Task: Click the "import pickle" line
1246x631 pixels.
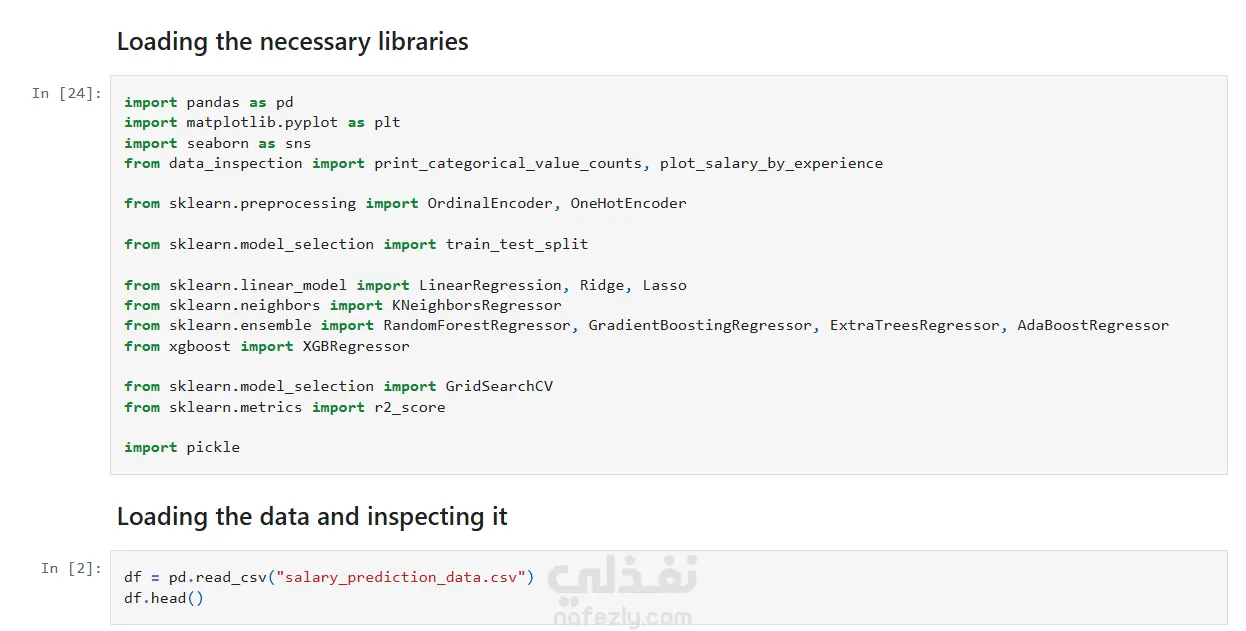Action: click(182, 447)
